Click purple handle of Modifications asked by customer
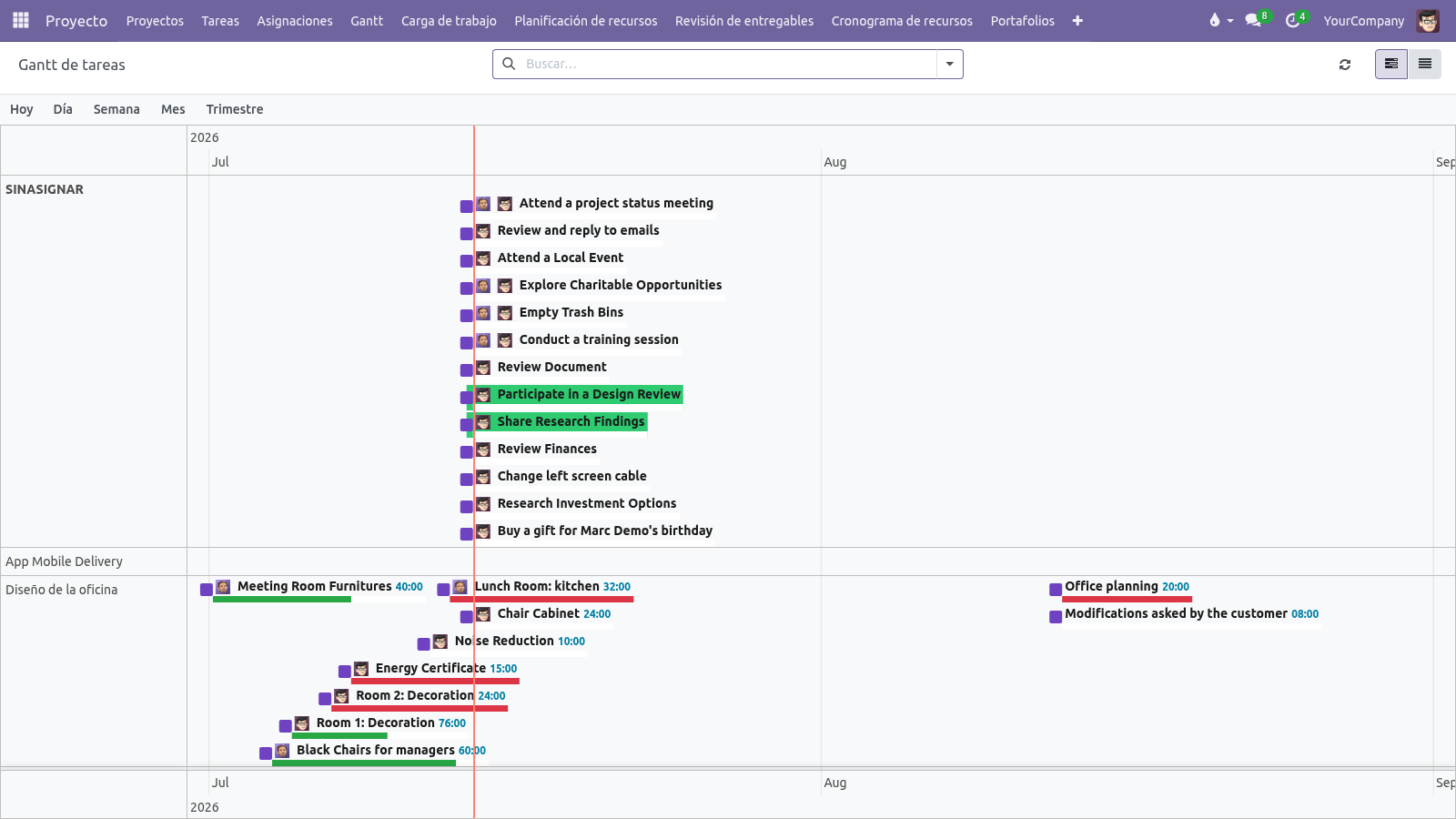This screenshot has height=819, width=1456. pyautogui.click(x=1056, y=617)
